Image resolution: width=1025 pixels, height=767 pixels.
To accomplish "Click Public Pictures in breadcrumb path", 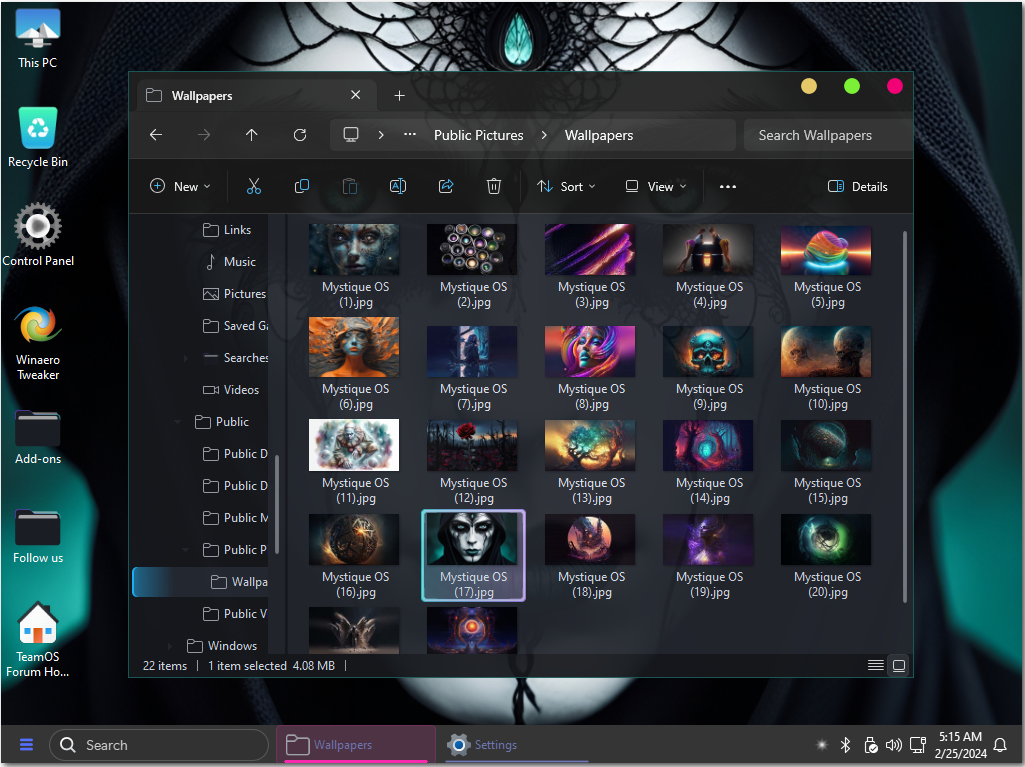I will pyautogui.click(x=478, y=135).
